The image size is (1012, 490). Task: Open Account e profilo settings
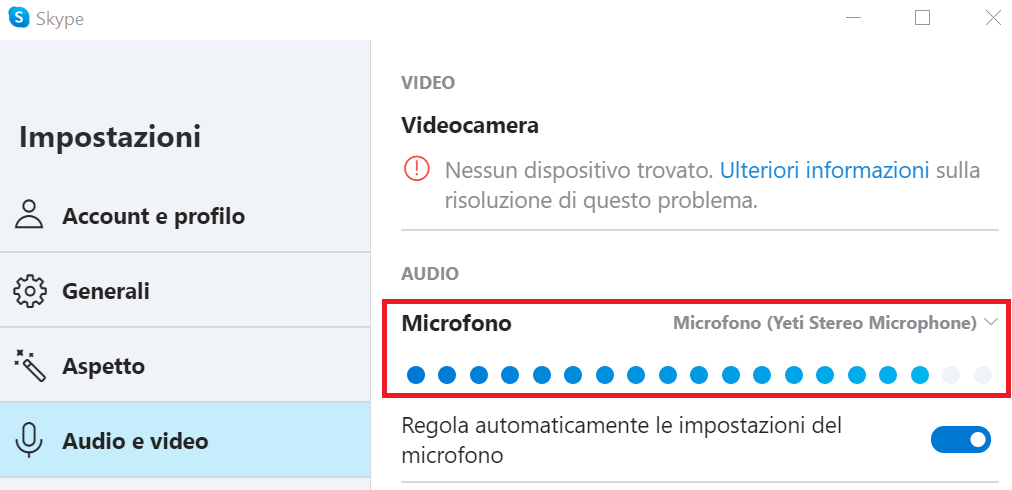(153, 216)
